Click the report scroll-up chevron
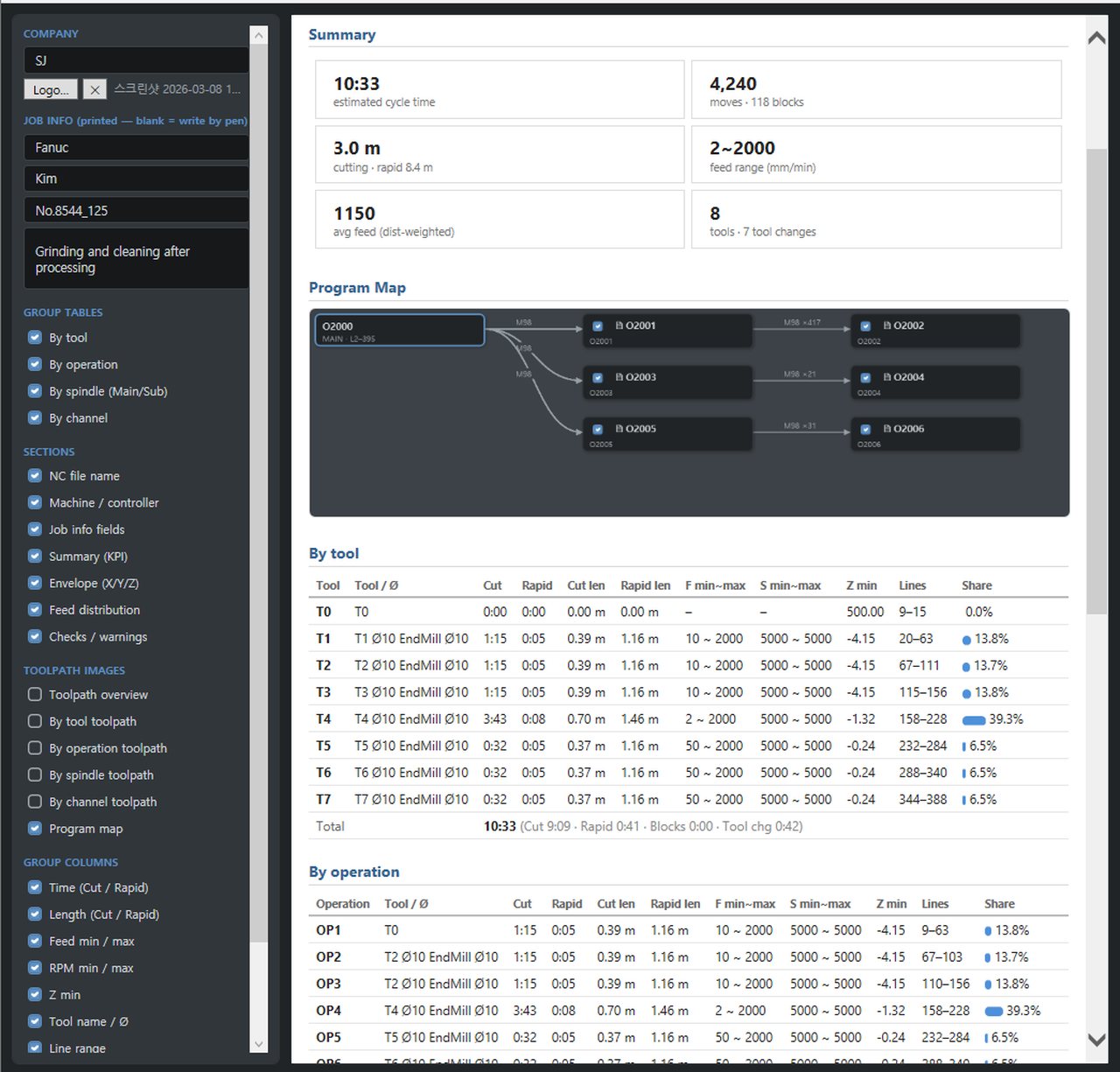This screenshot has width=1120, height=1072. click(x=1096, y=39)
